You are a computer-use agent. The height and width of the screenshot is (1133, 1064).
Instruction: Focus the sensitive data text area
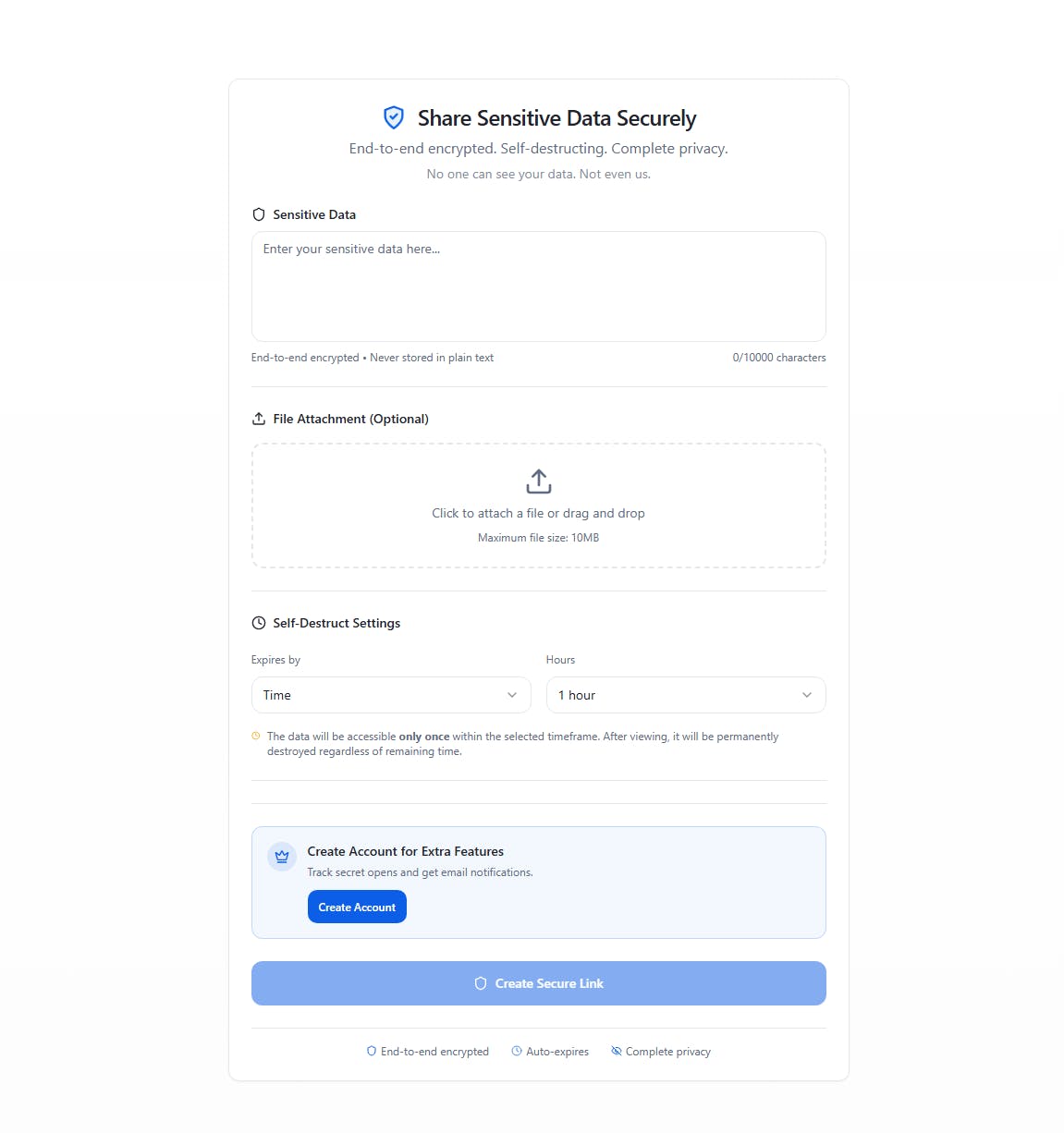point(539,286)
